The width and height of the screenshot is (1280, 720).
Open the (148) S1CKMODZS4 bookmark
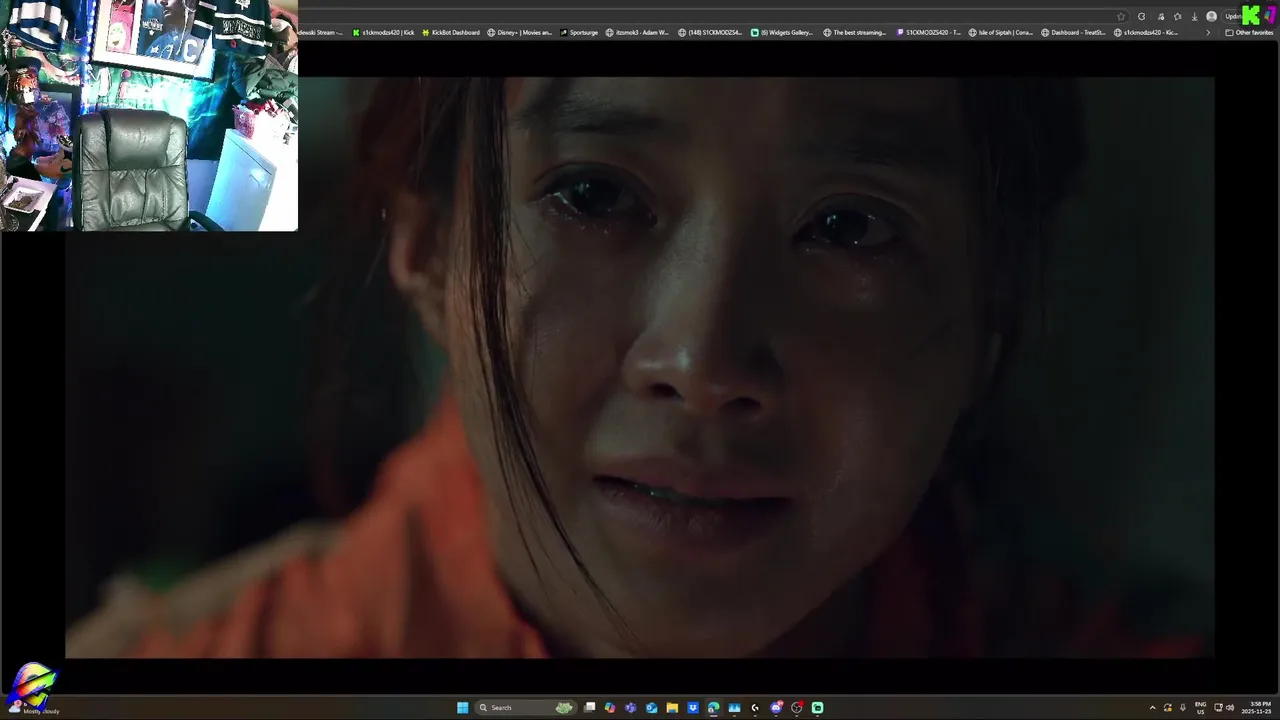pos(709,32)
